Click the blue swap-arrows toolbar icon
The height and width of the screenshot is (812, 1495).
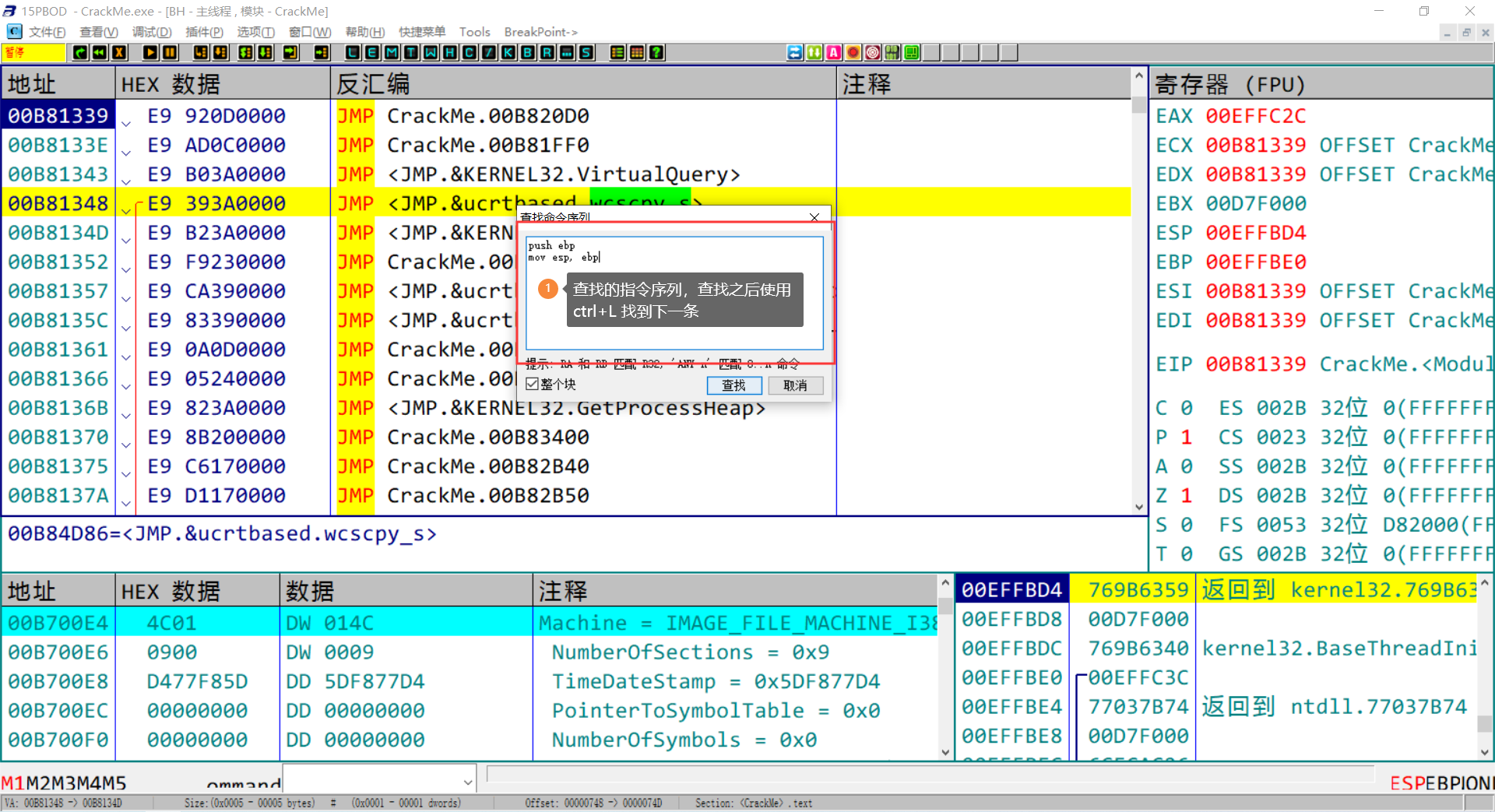tap(795, 52)
